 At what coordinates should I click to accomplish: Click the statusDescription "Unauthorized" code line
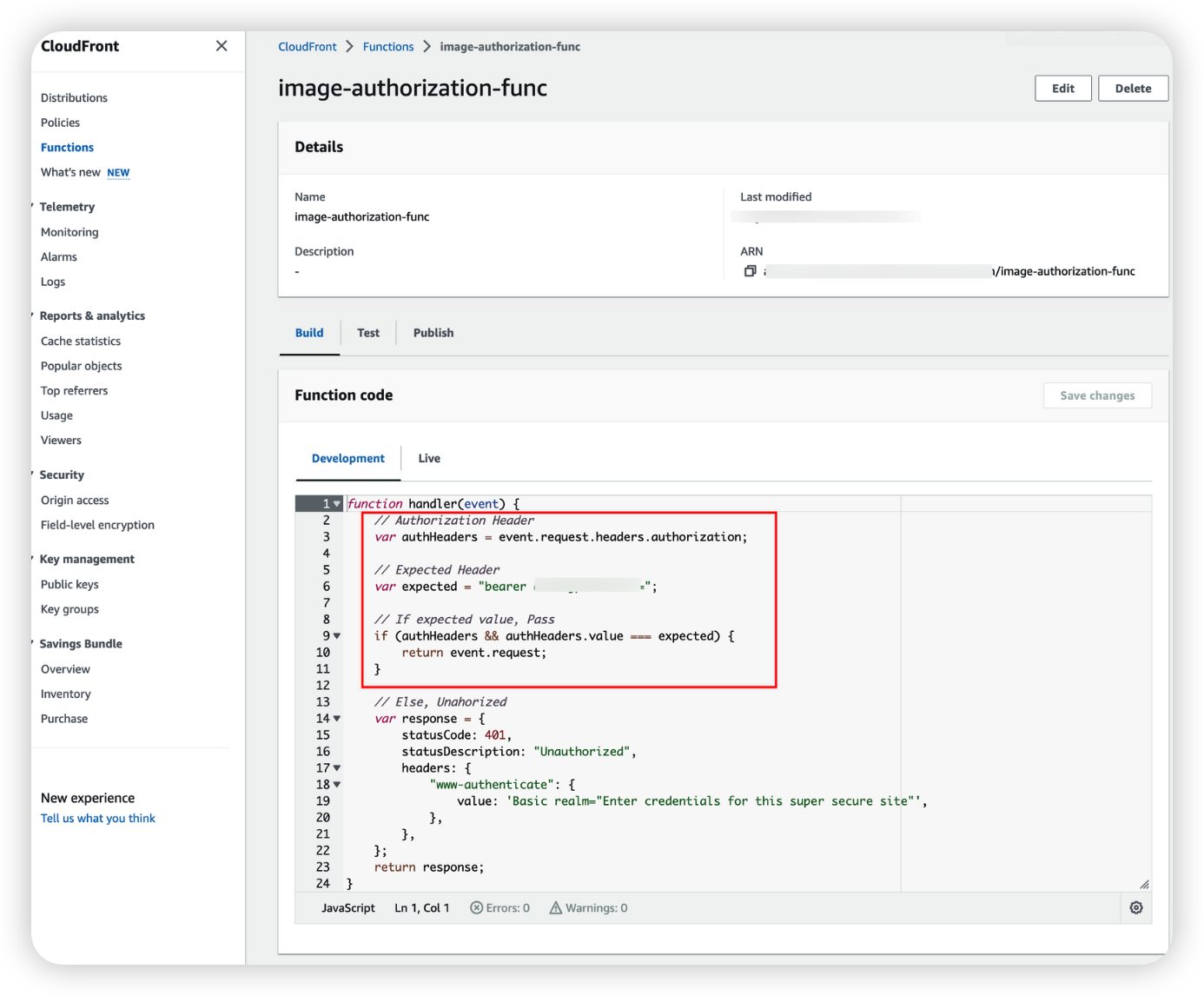(519, 752)
